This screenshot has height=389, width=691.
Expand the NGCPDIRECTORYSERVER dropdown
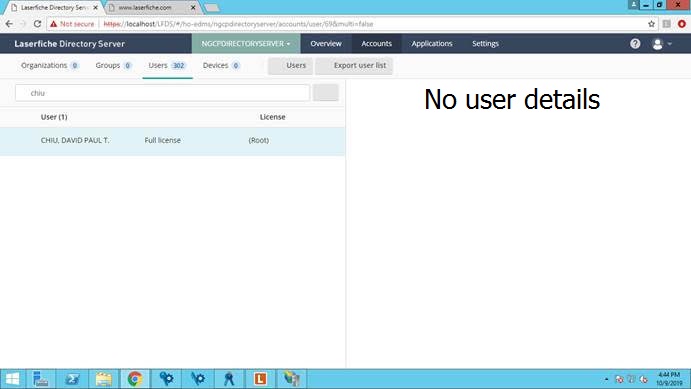(246, 44)
